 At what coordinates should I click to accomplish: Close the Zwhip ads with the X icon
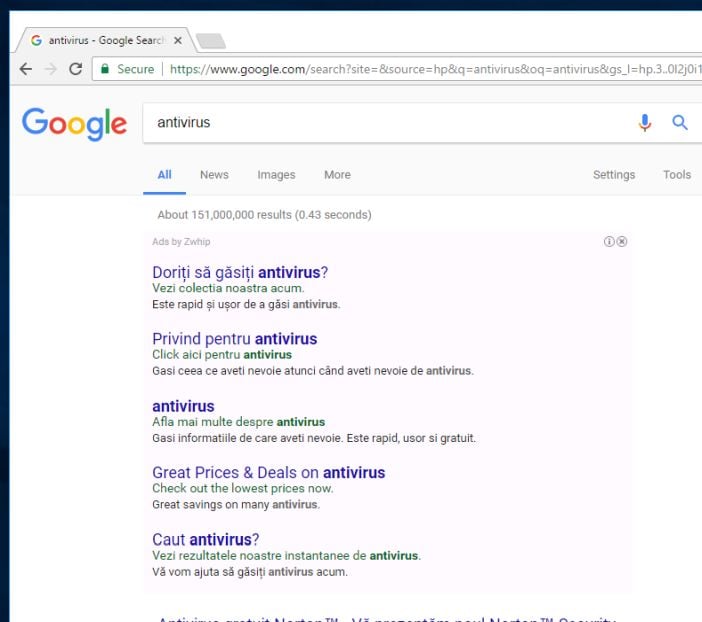(621, 242)
